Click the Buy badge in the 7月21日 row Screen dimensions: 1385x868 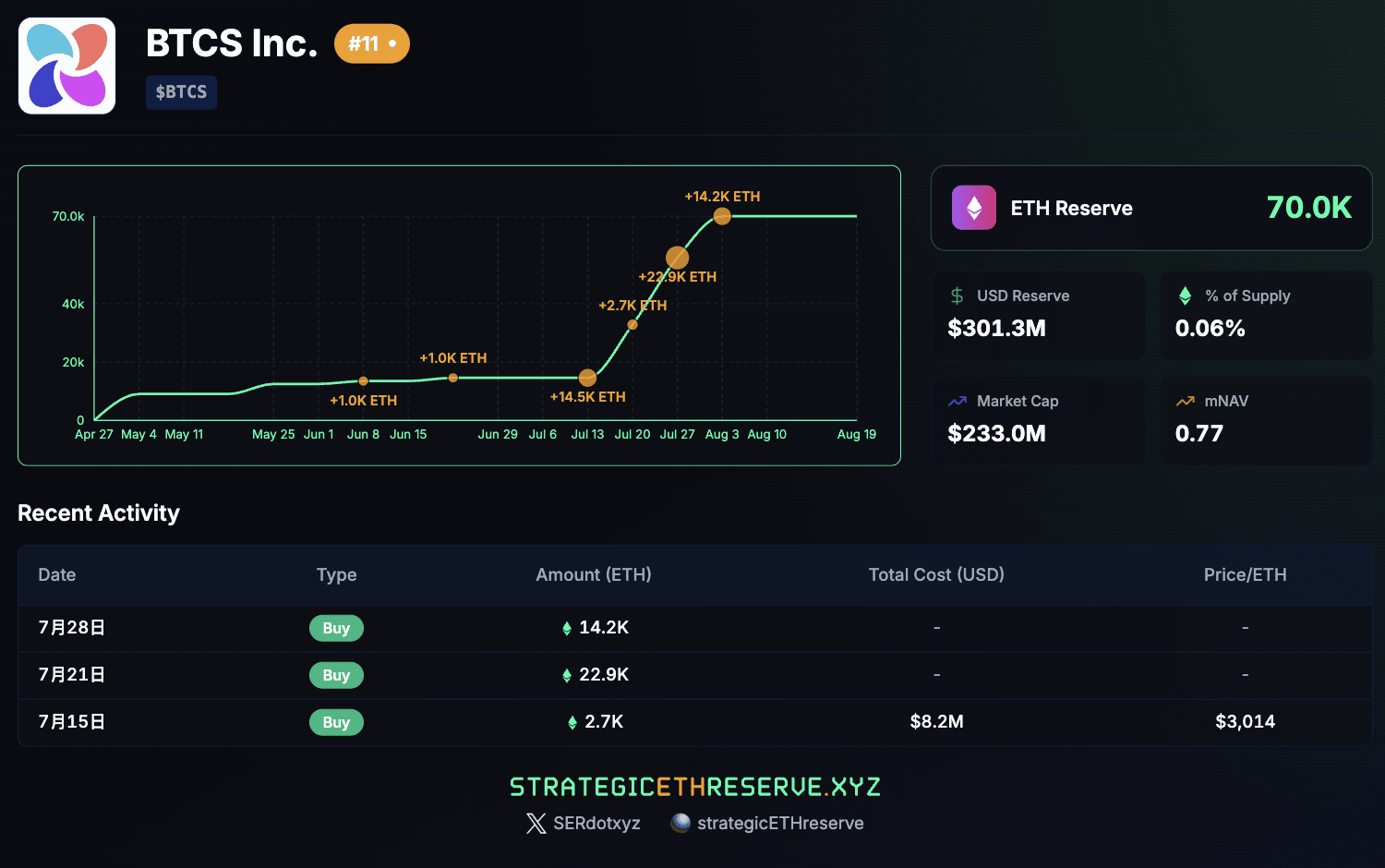[x=336, y=675]
